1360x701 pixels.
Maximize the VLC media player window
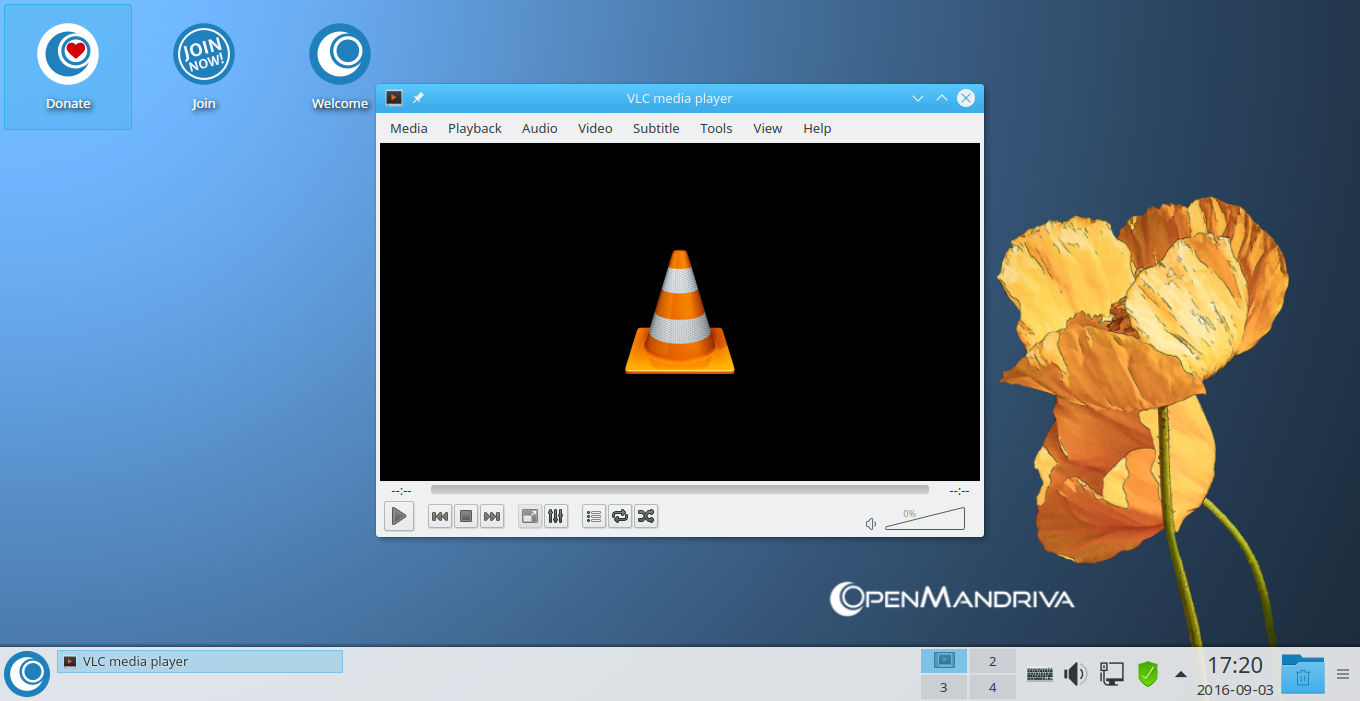tap(941, 98)
